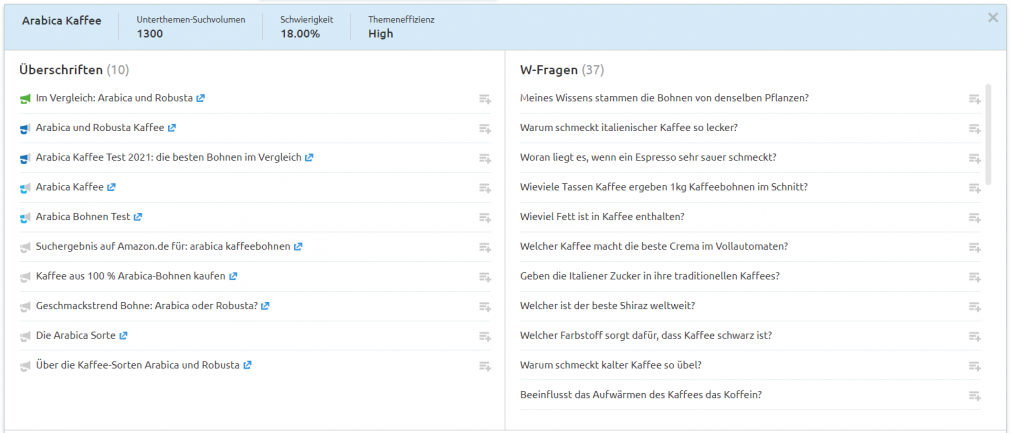The width and height of the screenshot is (1010, 433).
Task: Open headline 'Über die Kaffee-Sorten Arabica und Robusta'
Action: (138, 365)
